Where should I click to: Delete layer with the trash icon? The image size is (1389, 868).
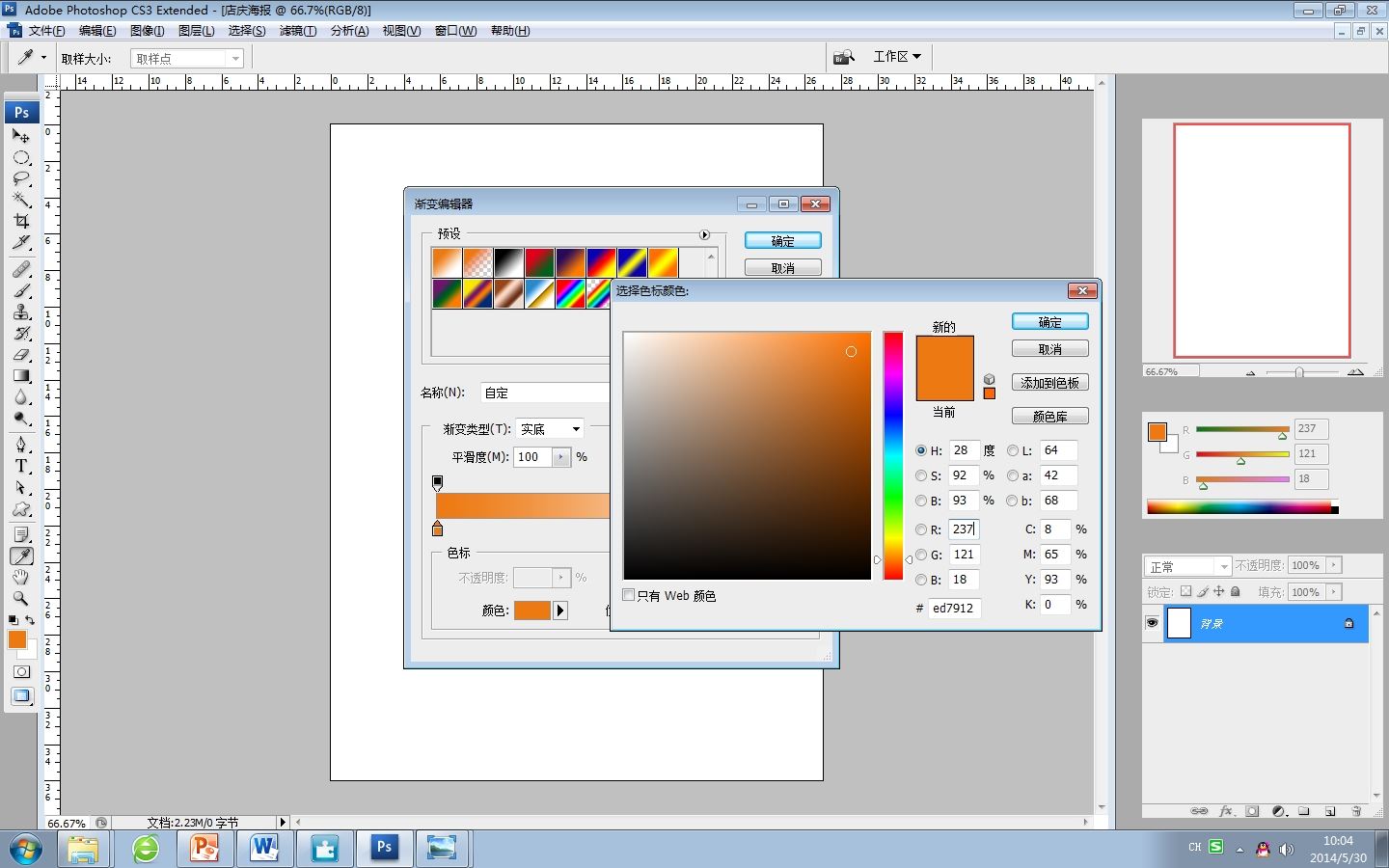(x=1356, y=811)
